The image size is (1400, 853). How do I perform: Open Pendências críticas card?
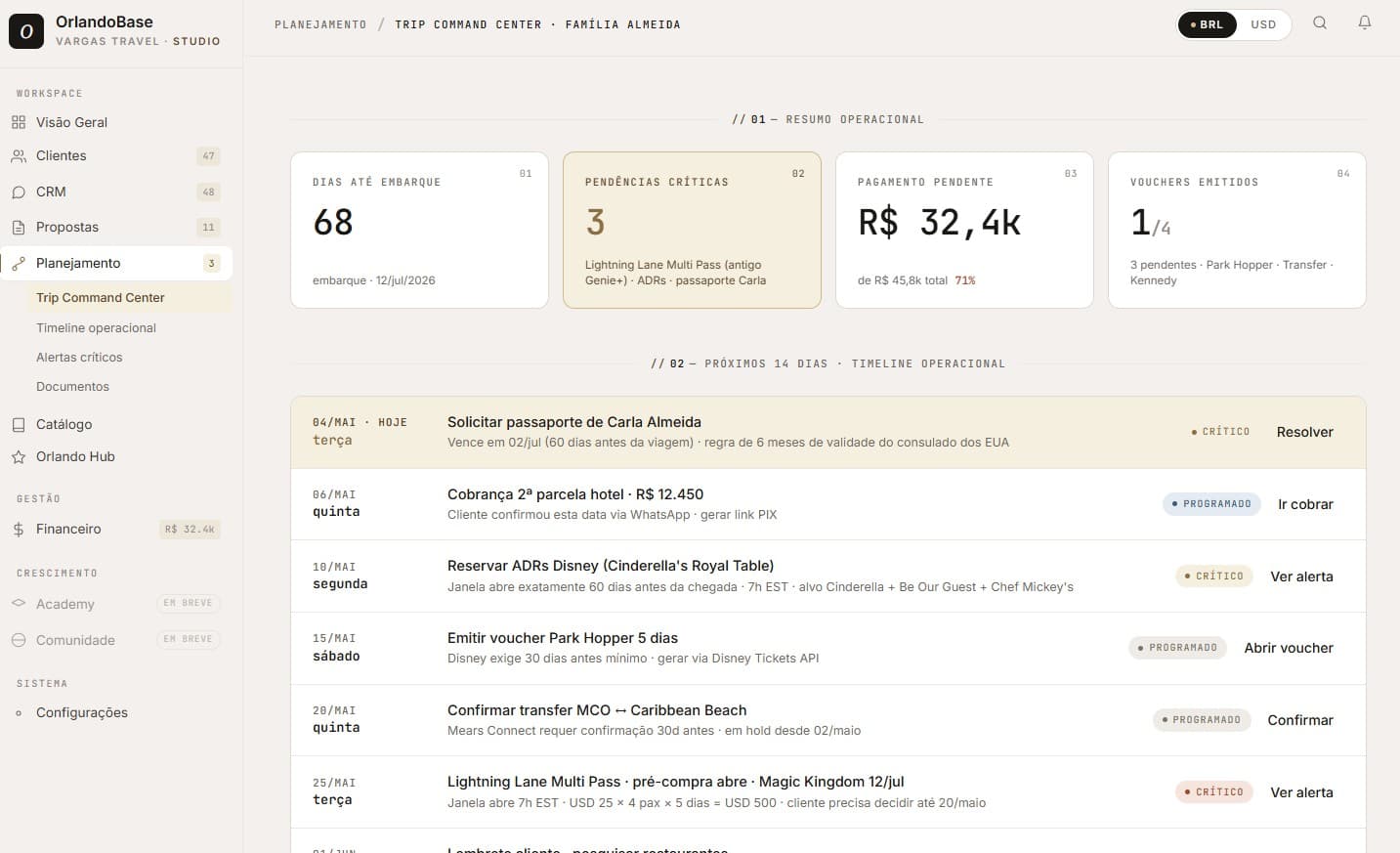coord(692,231)
